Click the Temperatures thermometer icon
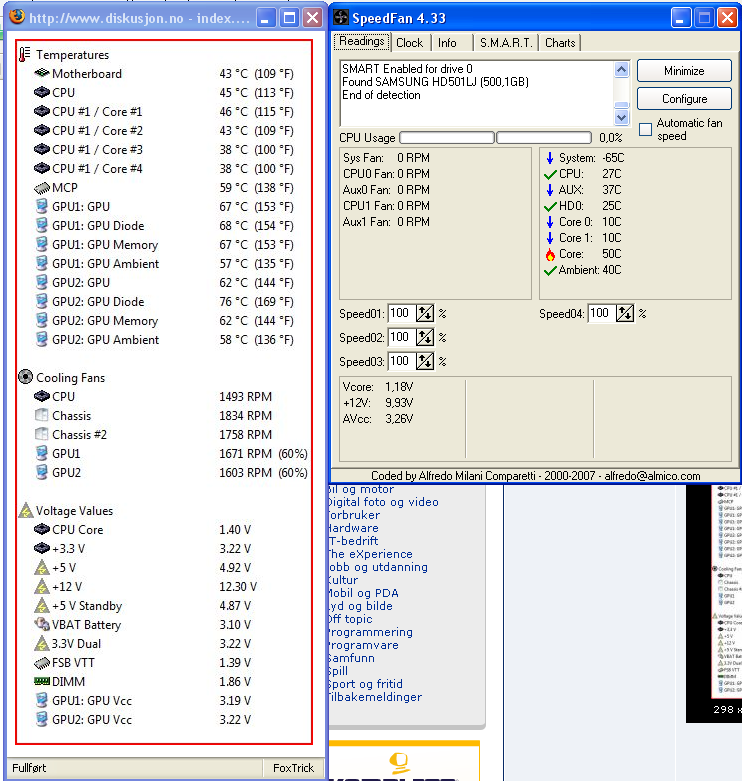Screen dimensions: 742x781 coord(24,54)
